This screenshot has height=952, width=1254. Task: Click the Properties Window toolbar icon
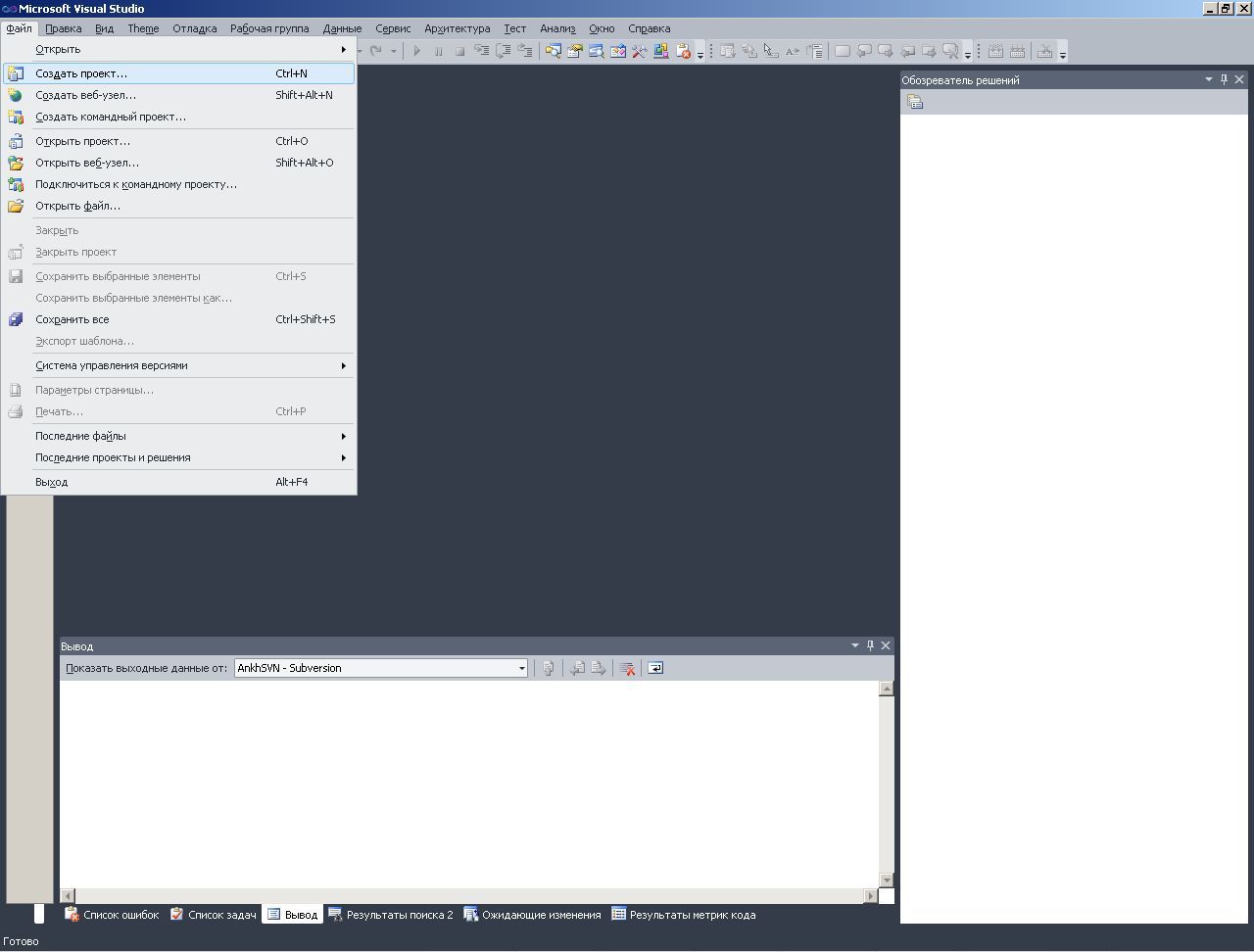pos(575,51)
